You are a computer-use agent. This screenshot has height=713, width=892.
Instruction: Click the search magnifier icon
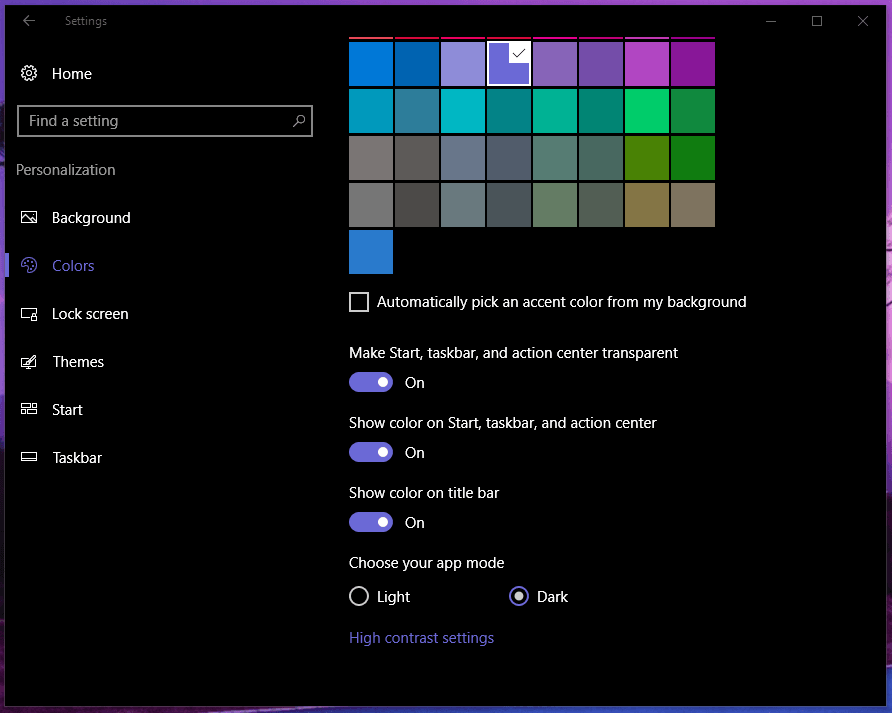pos(298,121)
